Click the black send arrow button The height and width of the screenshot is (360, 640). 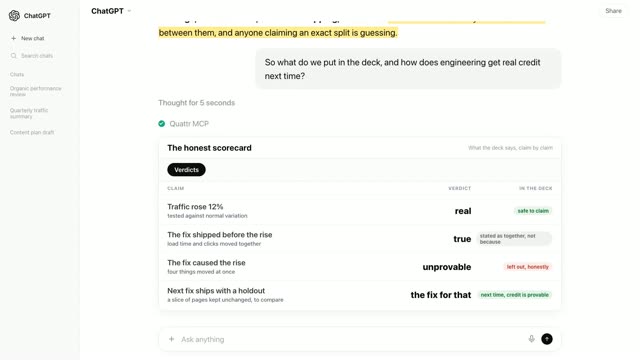tap(547, 339)
